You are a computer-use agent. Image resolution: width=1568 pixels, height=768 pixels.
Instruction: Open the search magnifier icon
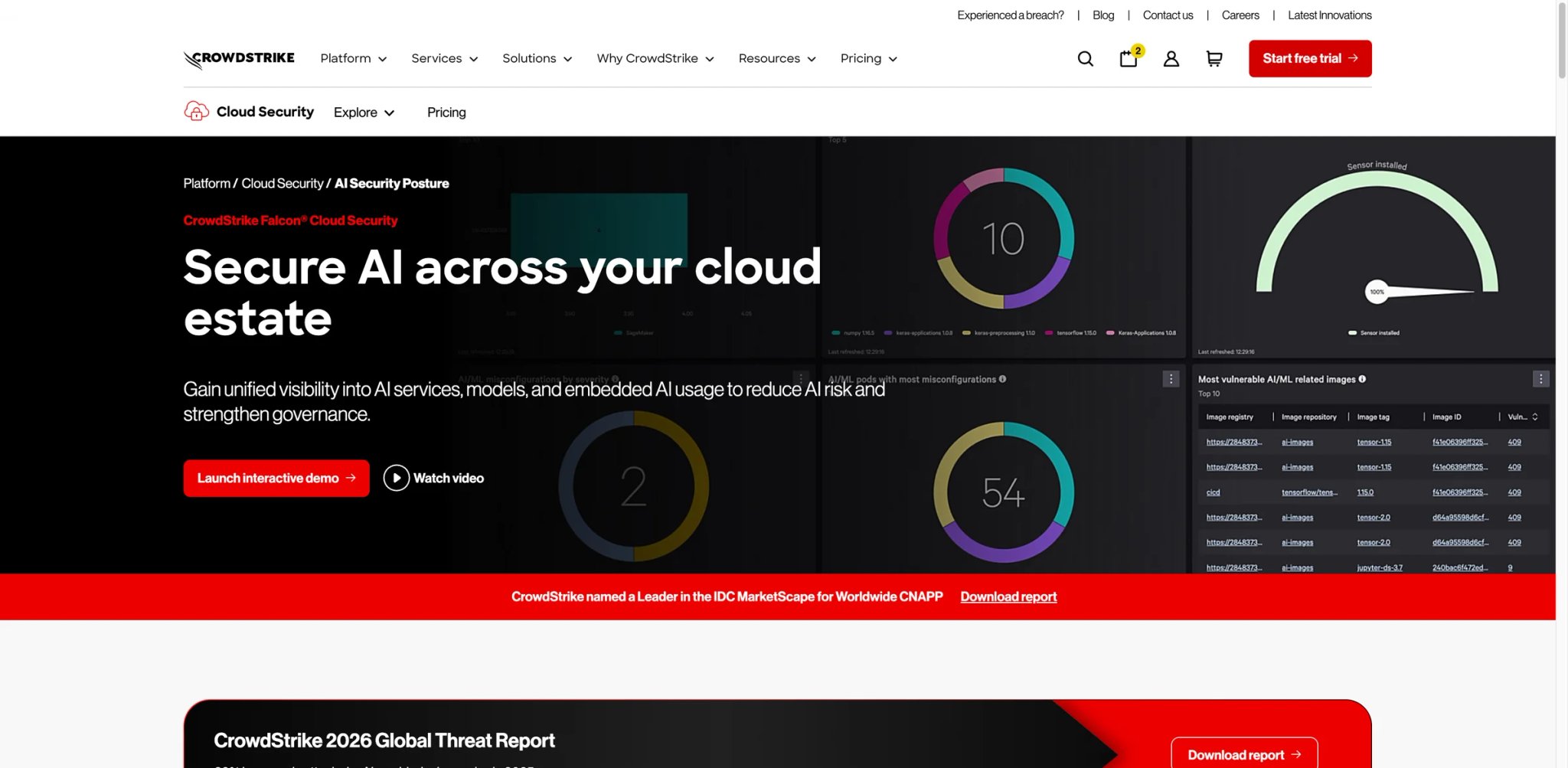click(1085, 59)
